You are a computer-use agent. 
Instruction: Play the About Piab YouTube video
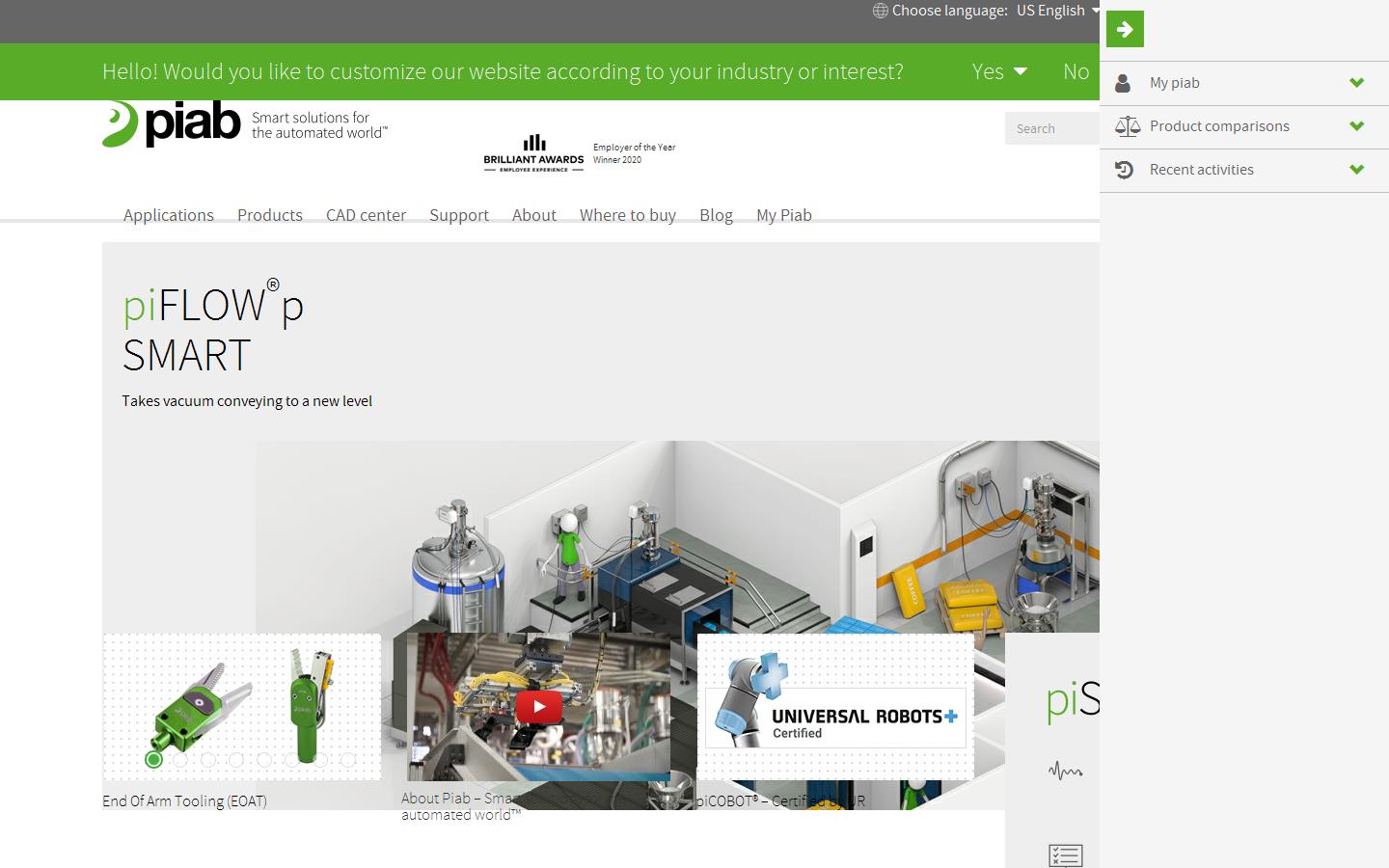pos(539,706)
